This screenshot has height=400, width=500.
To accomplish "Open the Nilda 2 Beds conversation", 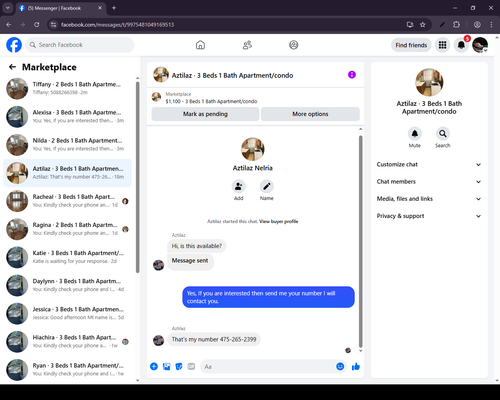I will [67, 145].
